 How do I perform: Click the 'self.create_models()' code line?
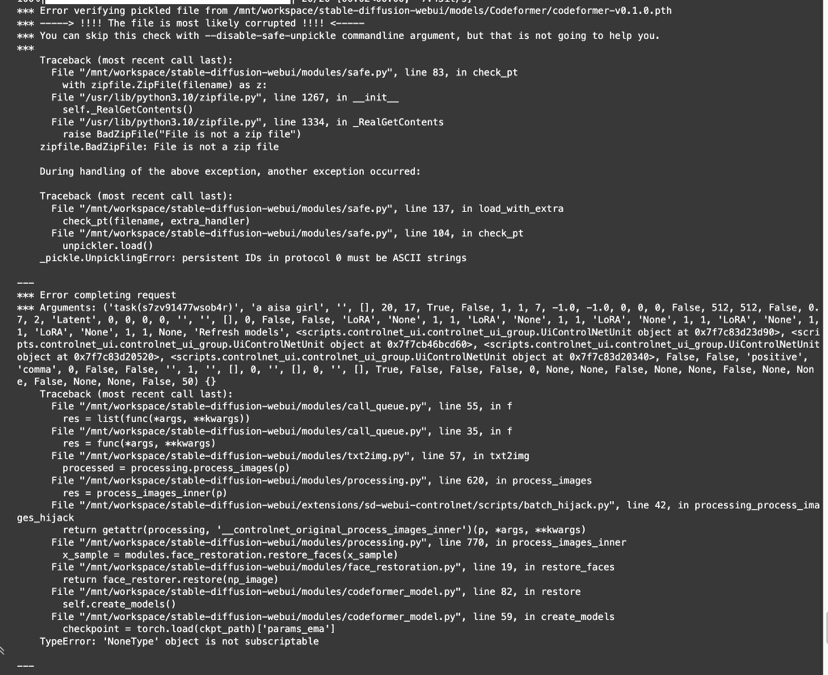click(119, 604)
